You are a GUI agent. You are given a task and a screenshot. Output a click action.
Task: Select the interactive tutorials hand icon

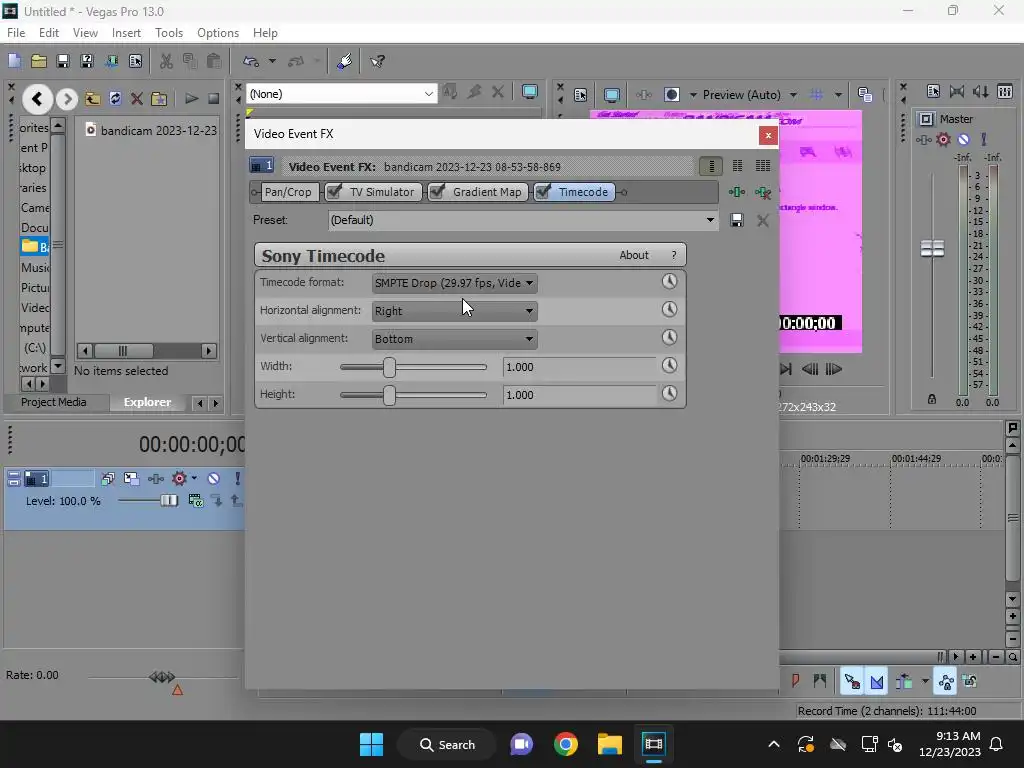click(x=344, y=61)
